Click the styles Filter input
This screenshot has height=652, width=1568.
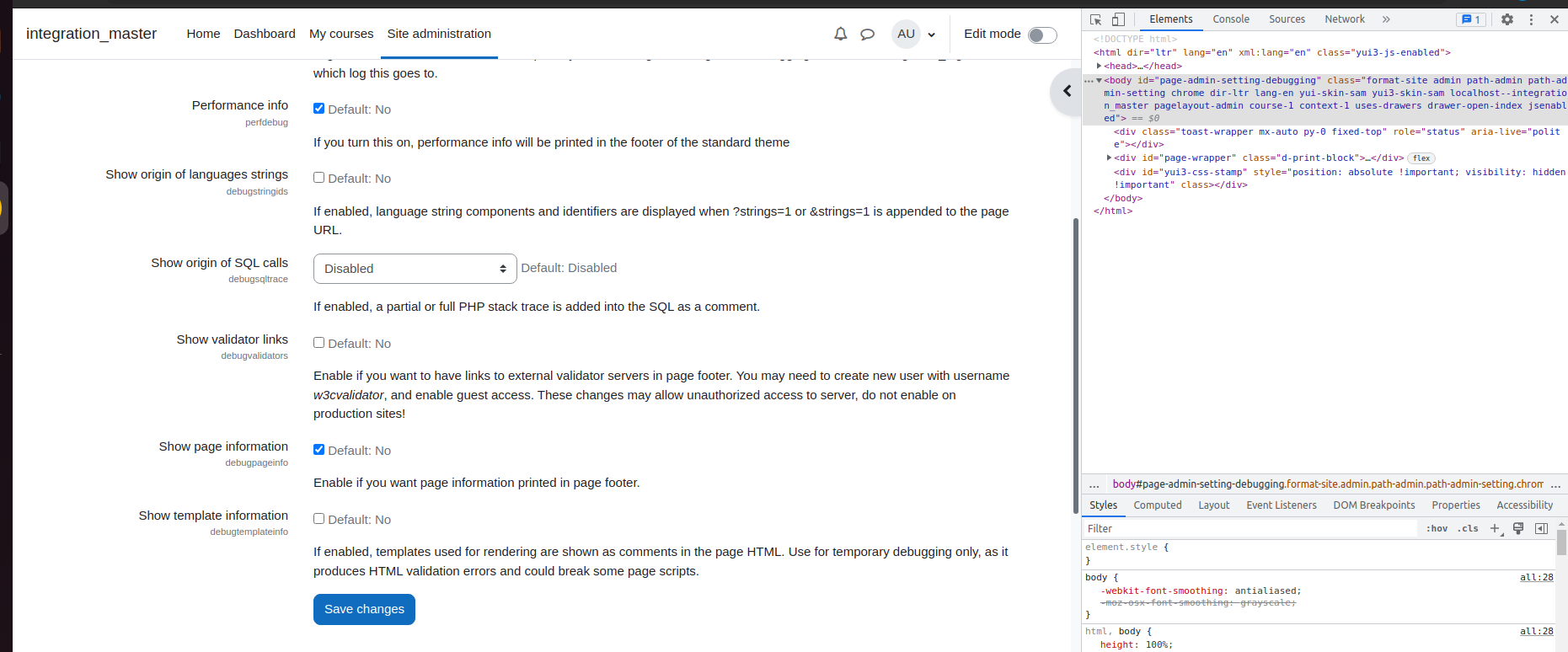click(x=1250, y=528)
